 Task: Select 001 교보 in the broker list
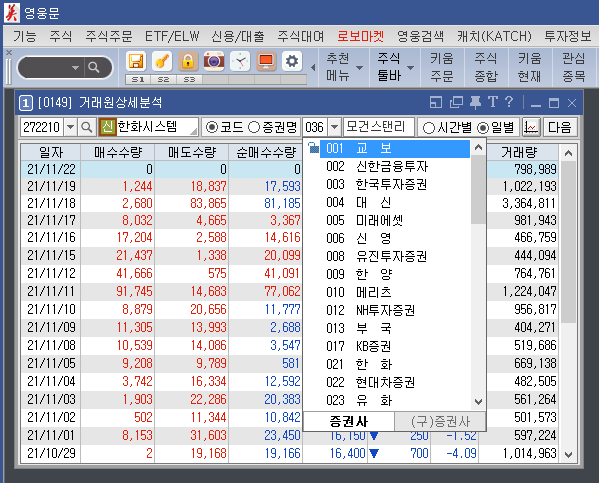click(395, 148)
